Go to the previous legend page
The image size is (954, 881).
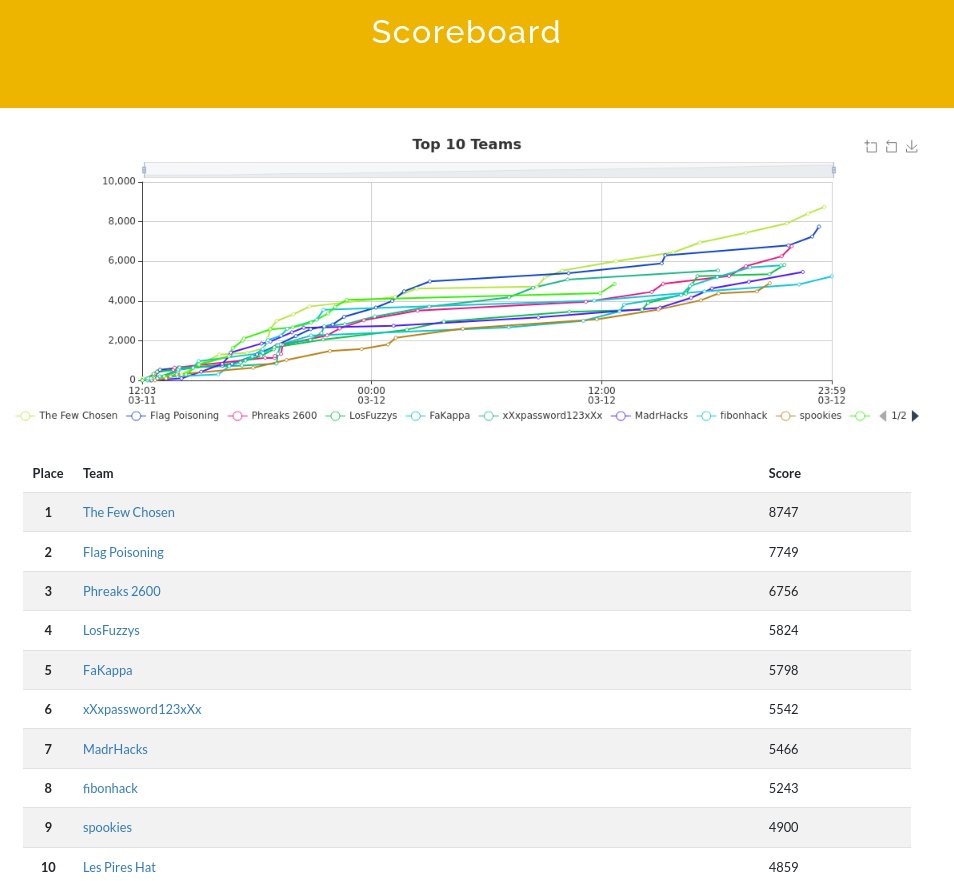[x=883, y=416]
